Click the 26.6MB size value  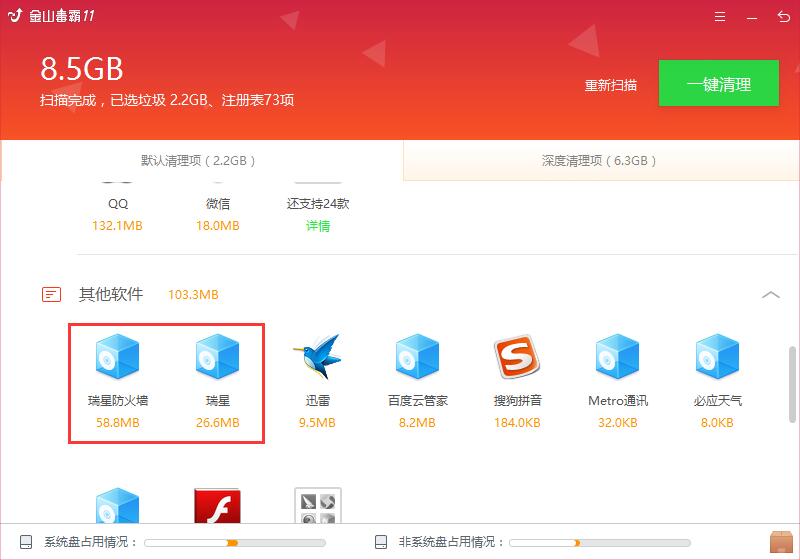pyautogui.click(x=217, y=422)
